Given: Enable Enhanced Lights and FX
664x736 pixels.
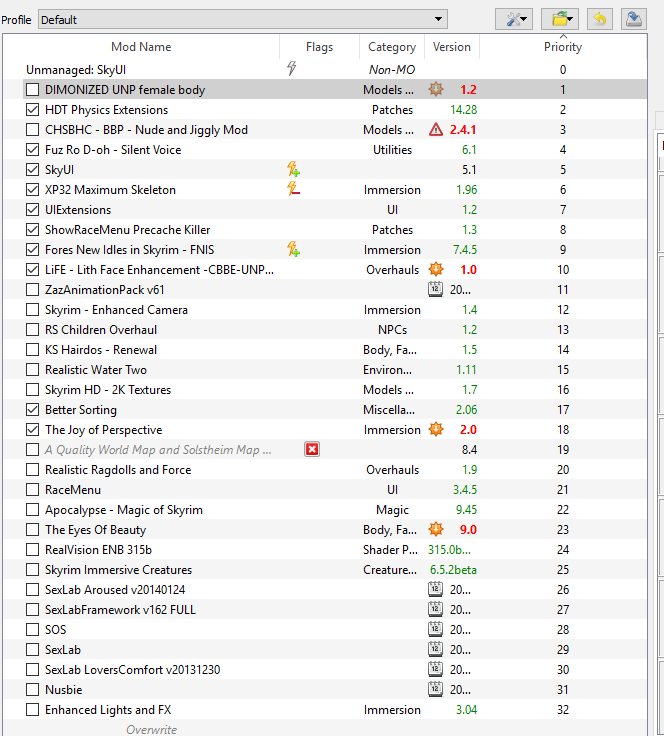Looking at the screenshot, I should click(32, 709).
